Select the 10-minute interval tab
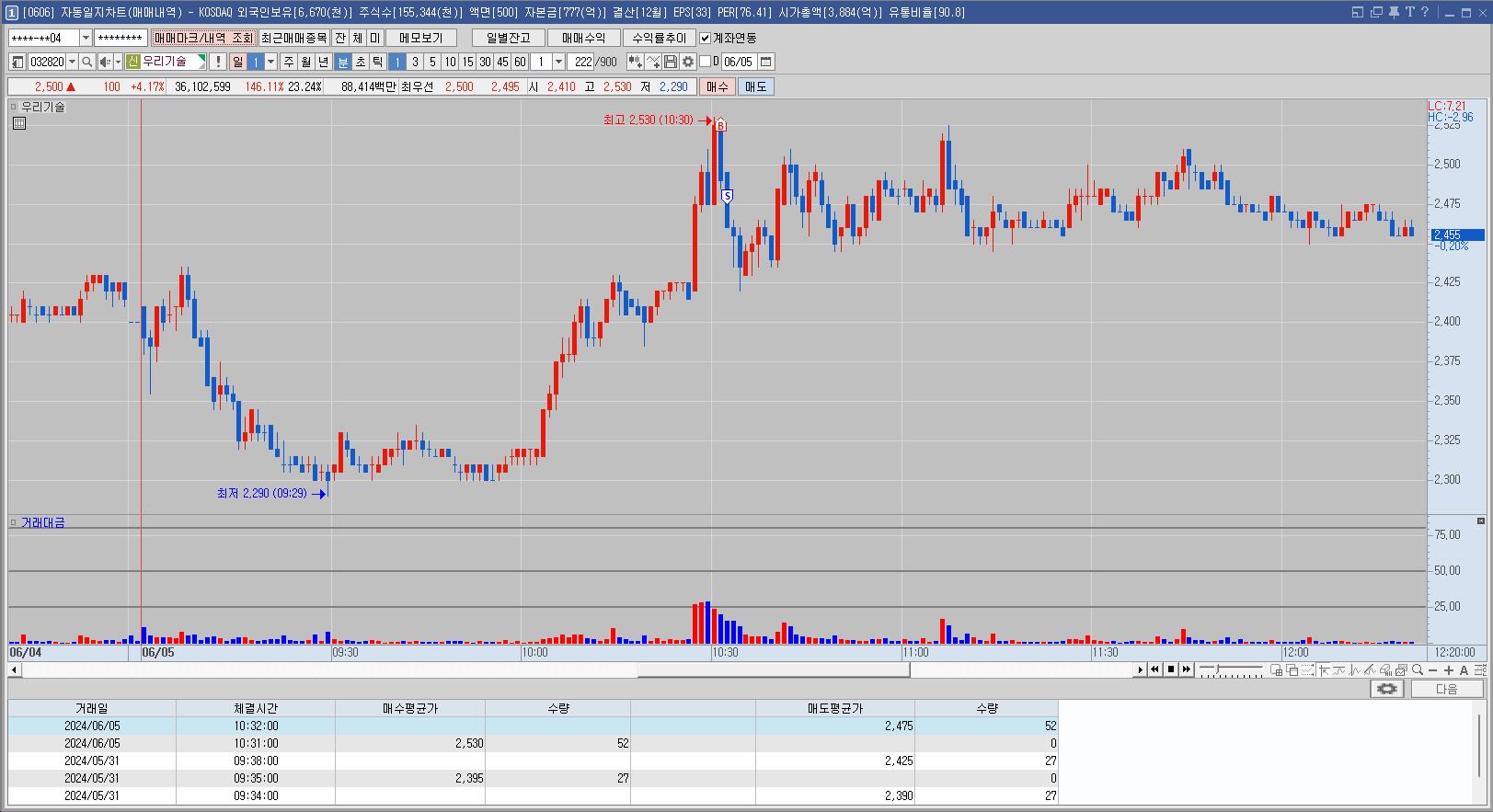The width and height of the screenshot is (1493, 812). (x=450, y=62)
